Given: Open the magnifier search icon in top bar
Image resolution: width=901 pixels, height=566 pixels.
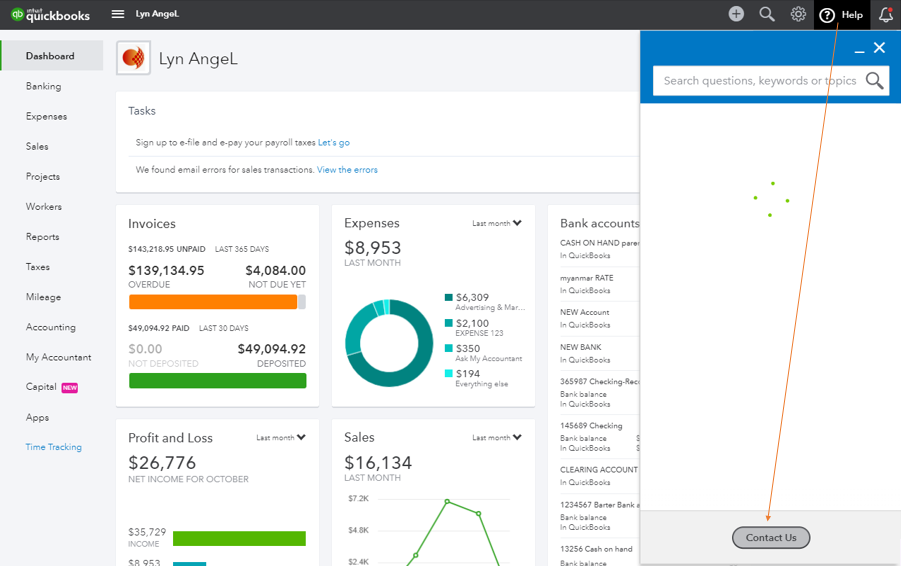Looking at the screenshot, I should click(x=767, y=14).
